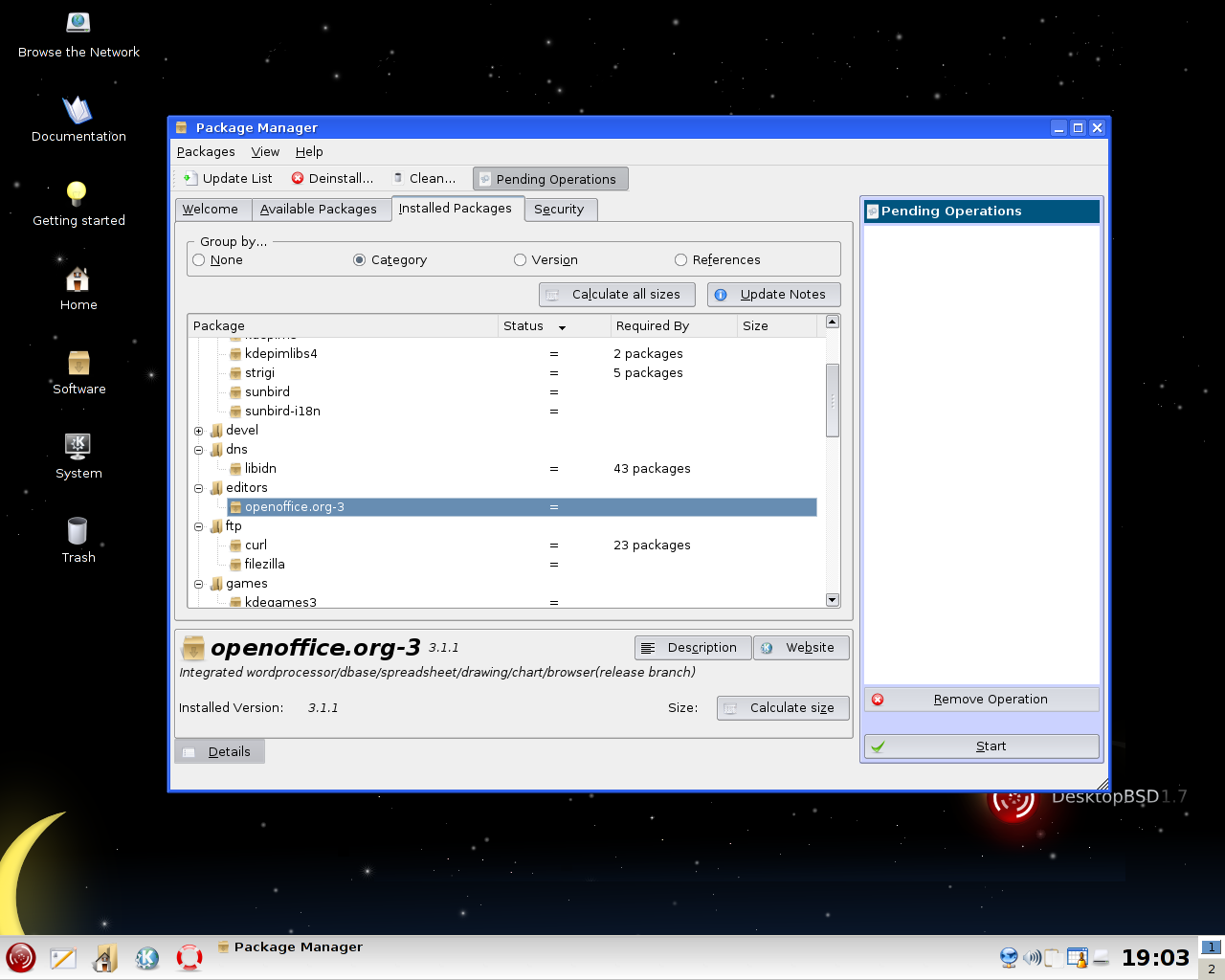Open the Help menu
This screenshot has height=980, width=1225.
(x=309, y=152)
